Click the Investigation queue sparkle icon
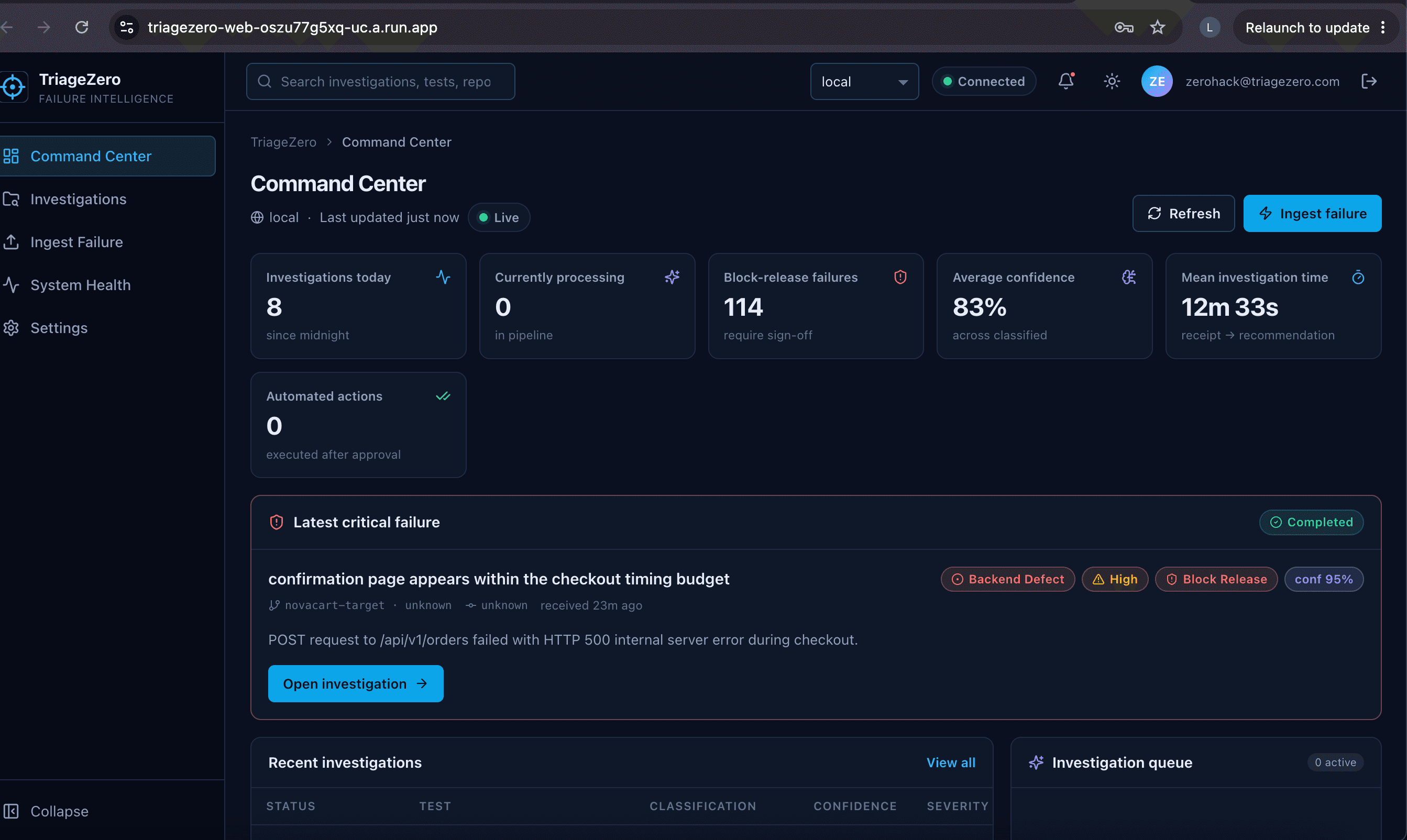The height and width of the screenshot is (840, 1407). (1036, 762)
